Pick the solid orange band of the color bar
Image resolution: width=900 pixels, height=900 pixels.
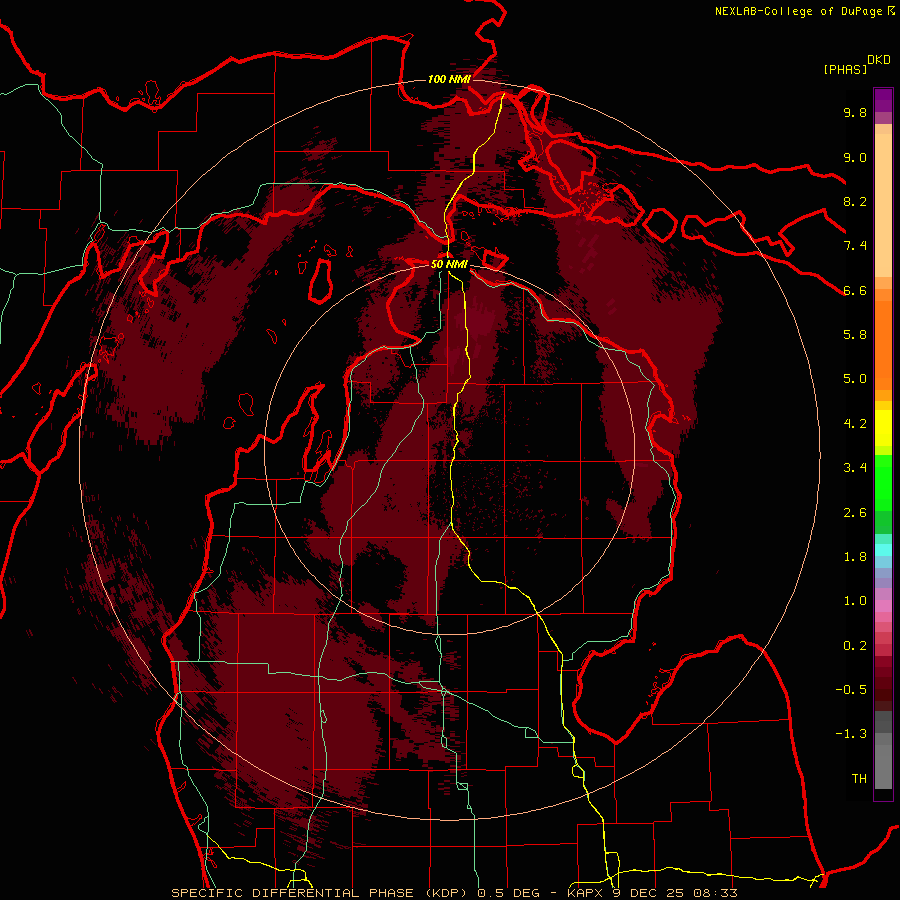883,346
